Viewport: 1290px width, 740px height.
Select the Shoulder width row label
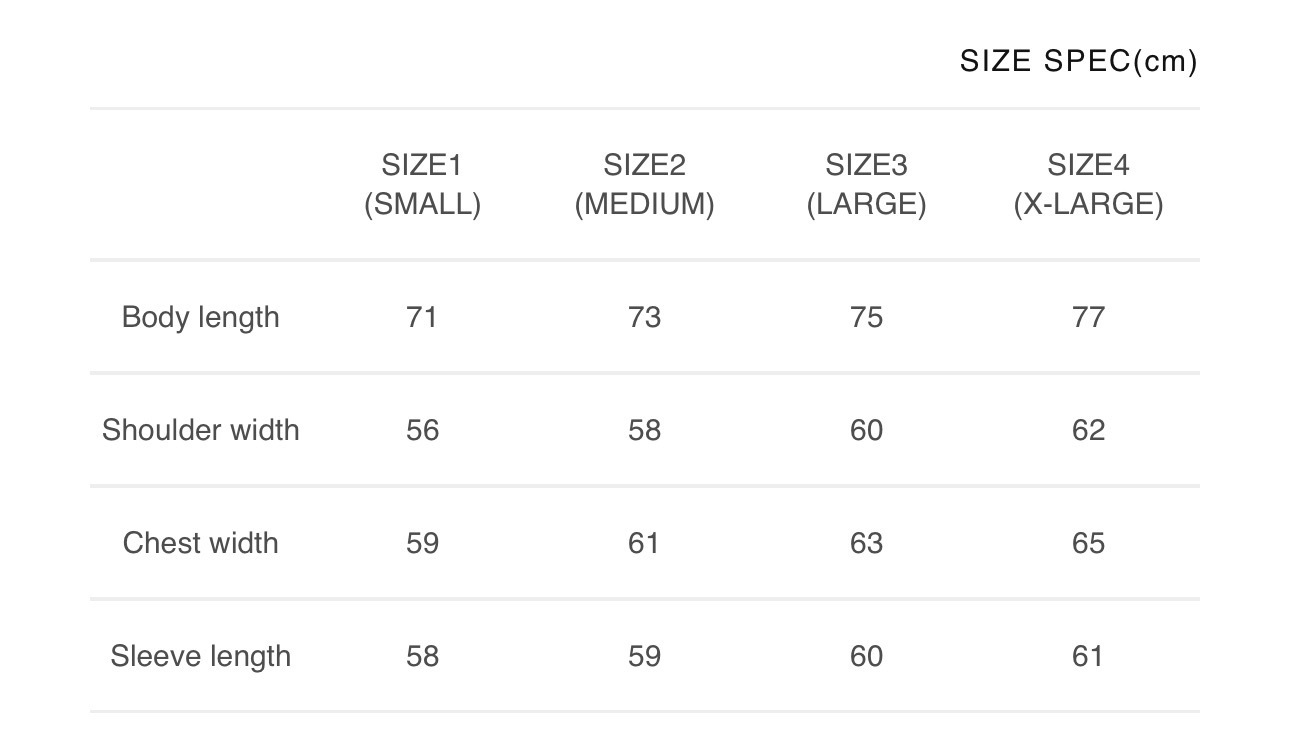(x=200, y=430)
